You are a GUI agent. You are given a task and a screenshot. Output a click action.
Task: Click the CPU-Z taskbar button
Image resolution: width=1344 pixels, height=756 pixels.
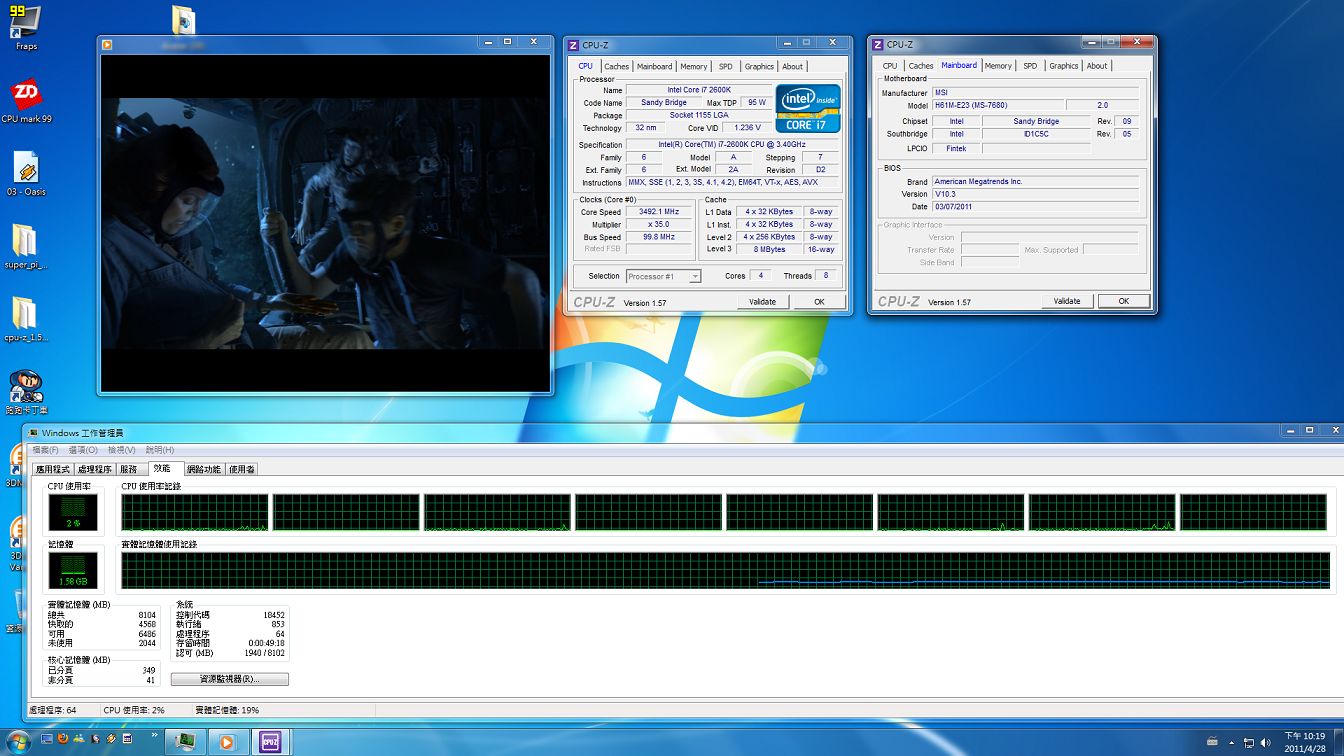[270, 741]
